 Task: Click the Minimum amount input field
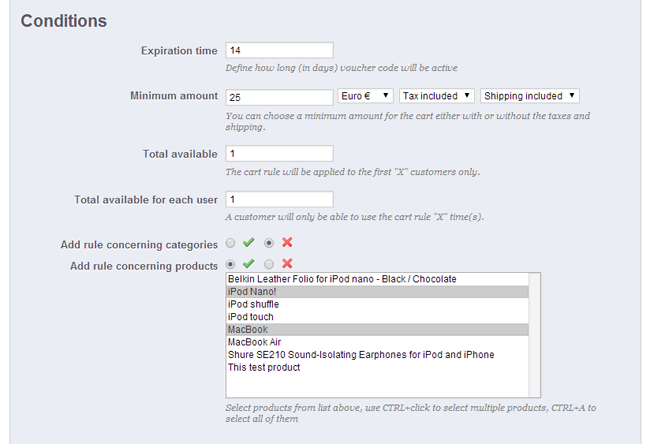(x=279, y=97)
